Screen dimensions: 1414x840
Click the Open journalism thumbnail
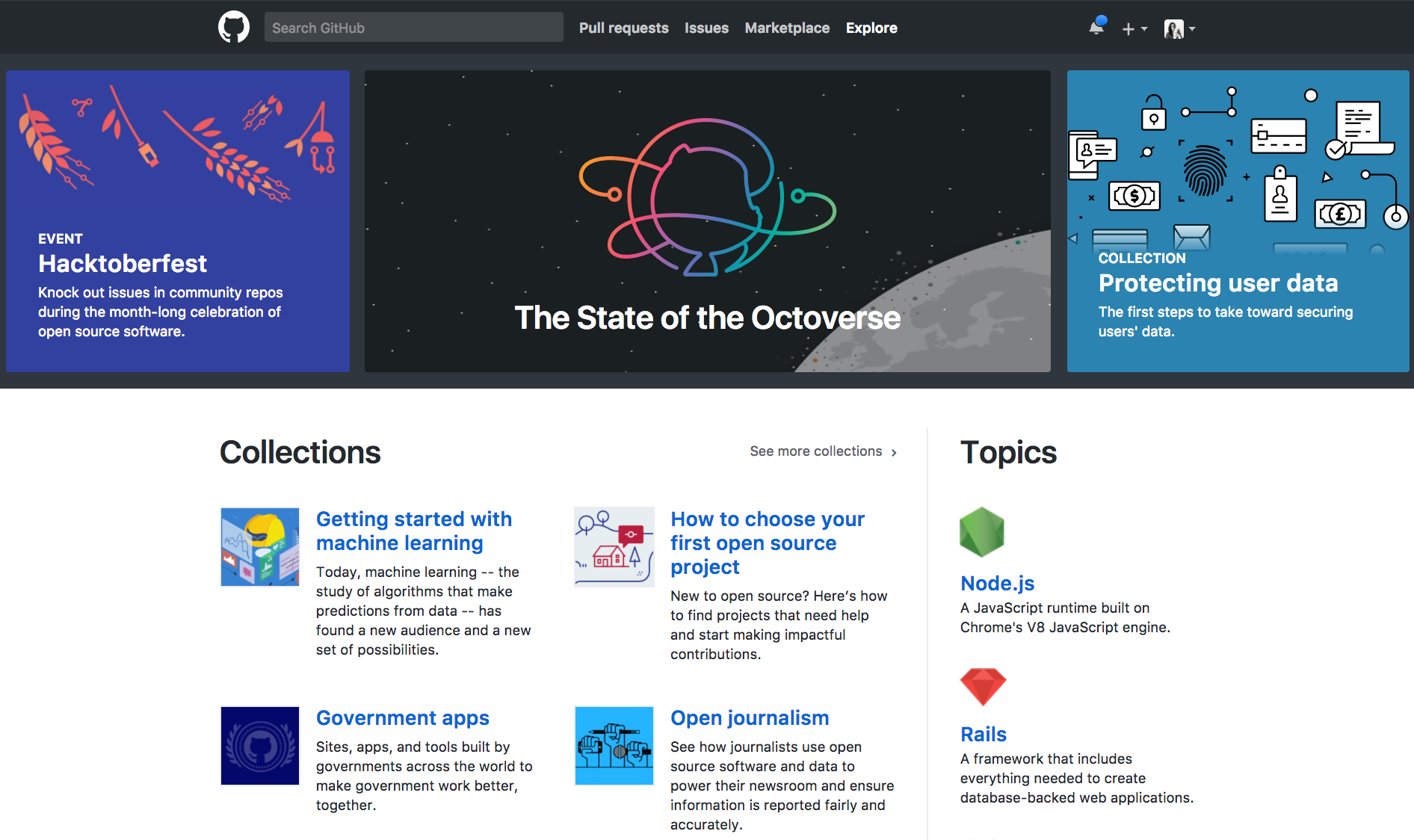[614, 746]
